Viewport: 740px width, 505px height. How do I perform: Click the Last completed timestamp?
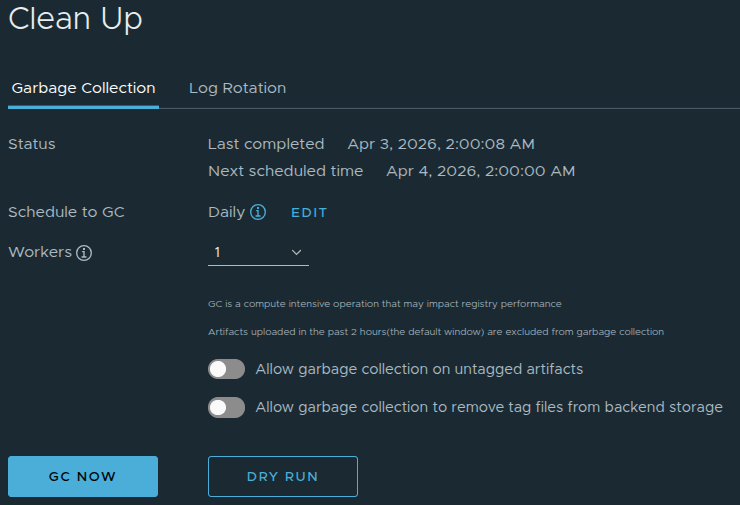coord(441,144)
